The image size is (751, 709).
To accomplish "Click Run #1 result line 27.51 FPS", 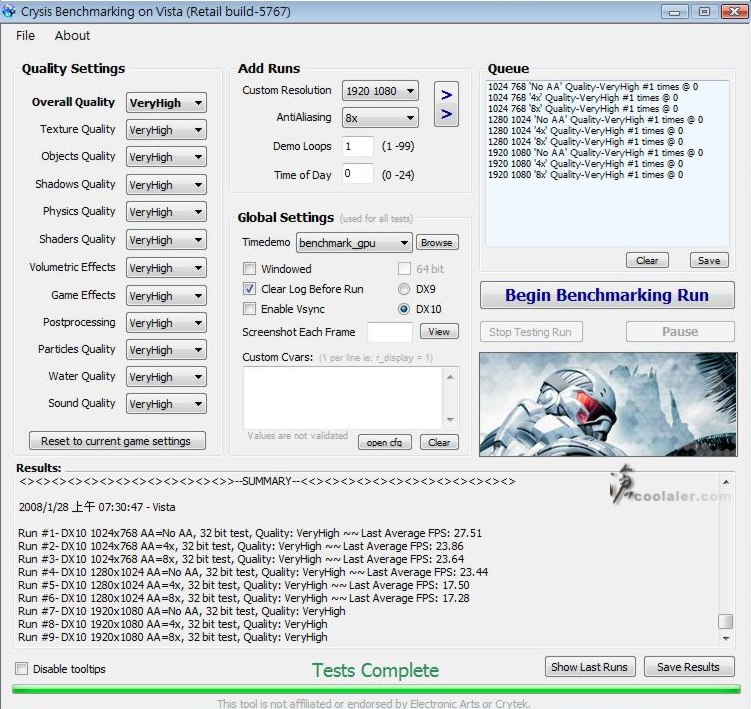I will [x=250, y=533].
